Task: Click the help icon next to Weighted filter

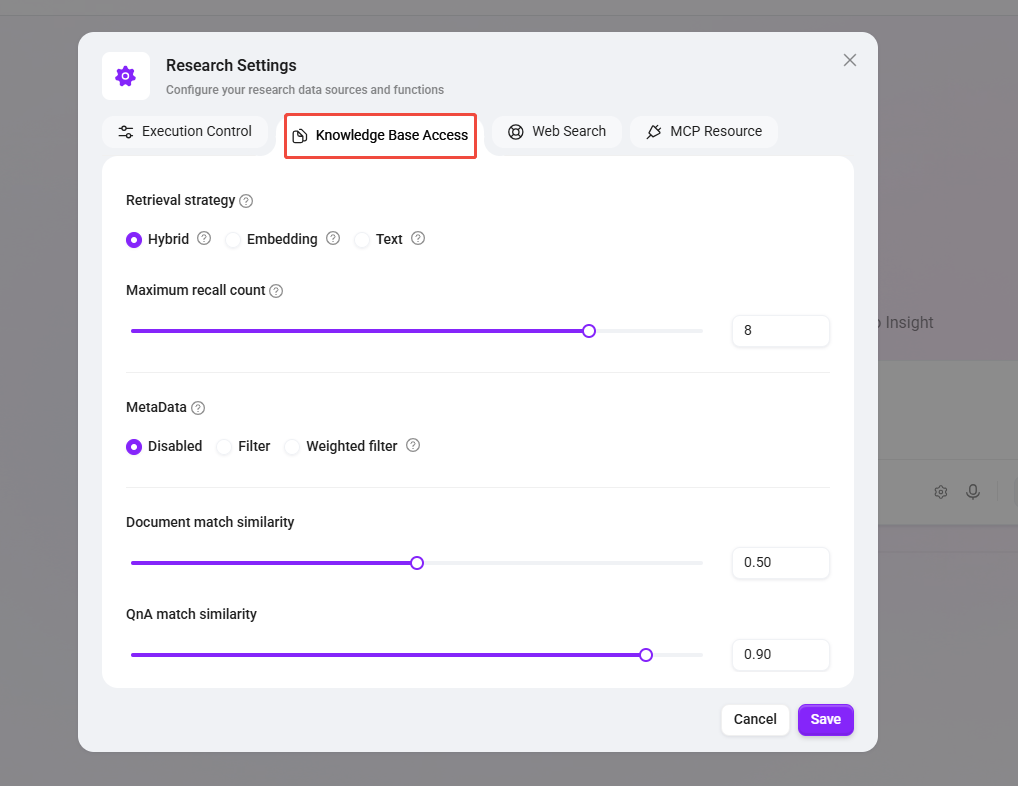Action: (413, 445)
